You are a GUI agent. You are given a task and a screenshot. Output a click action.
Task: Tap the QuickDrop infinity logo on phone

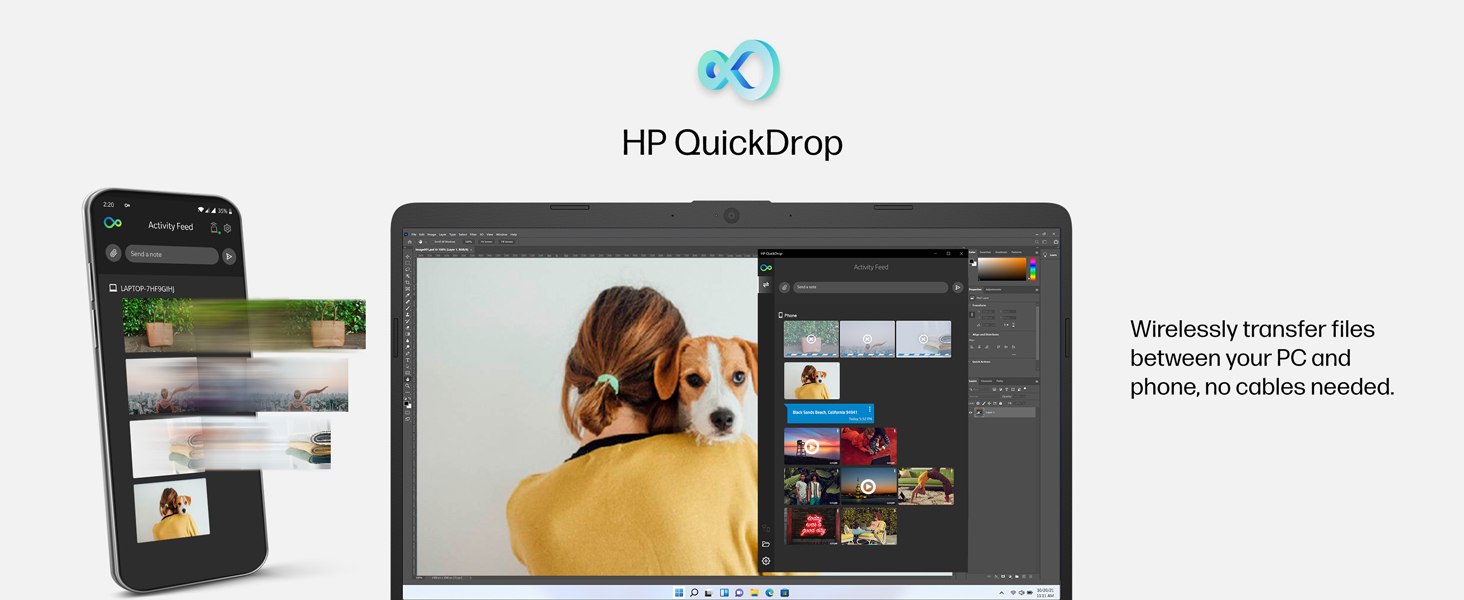(x=113, y=223)
